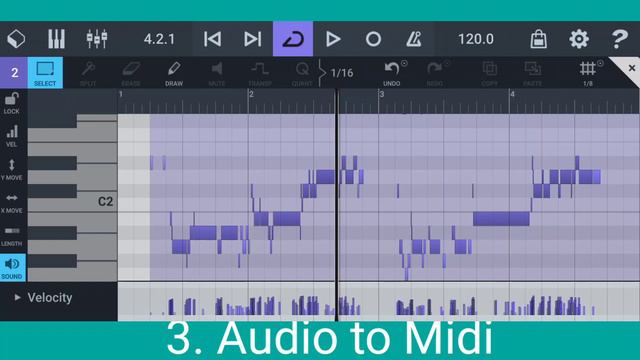
Task: Choose the Select tool
Action: tap(45, 73)
